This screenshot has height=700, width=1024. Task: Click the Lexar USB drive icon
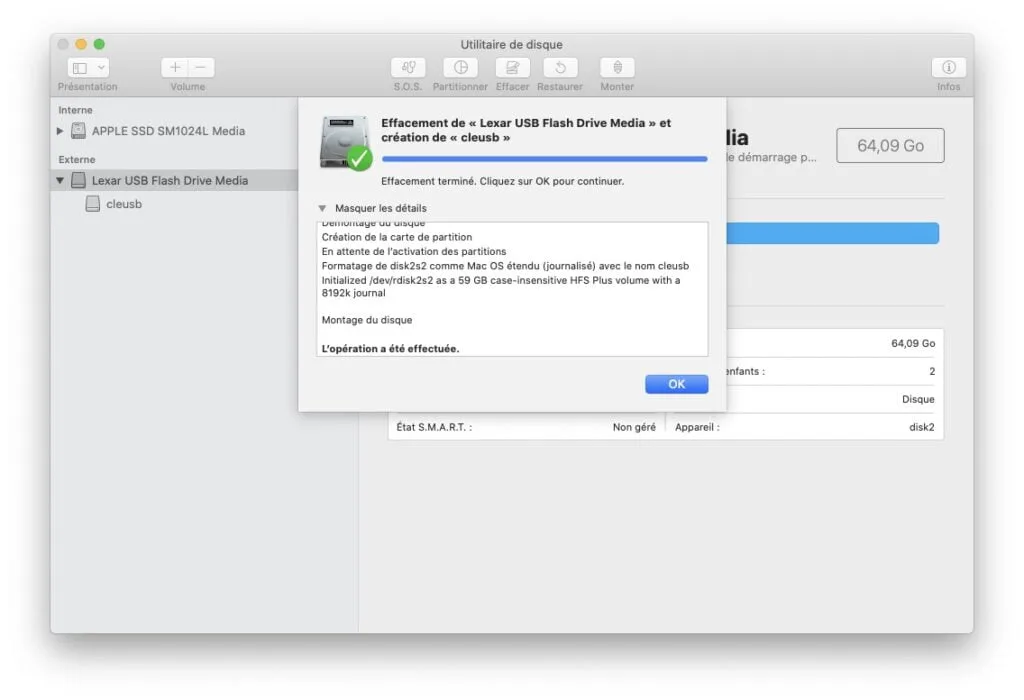pos(78,180)
